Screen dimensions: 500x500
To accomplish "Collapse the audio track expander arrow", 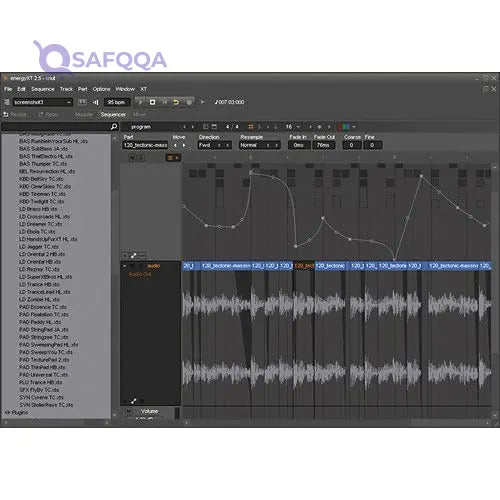I will 124,266.
